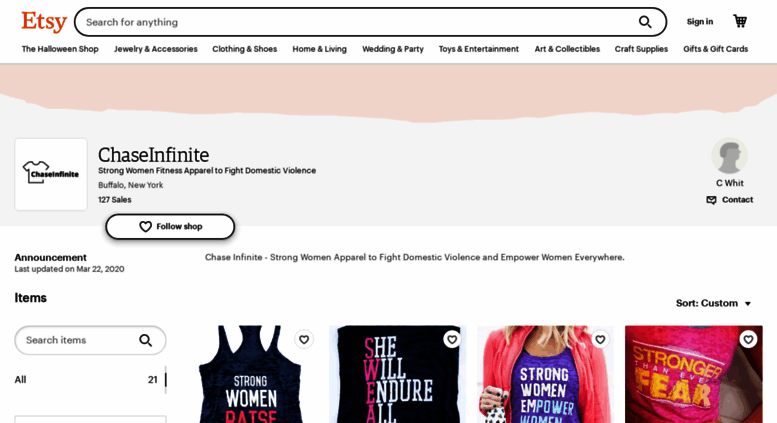Click the Announcement heading
777x423 pixels.
[51, 258]
